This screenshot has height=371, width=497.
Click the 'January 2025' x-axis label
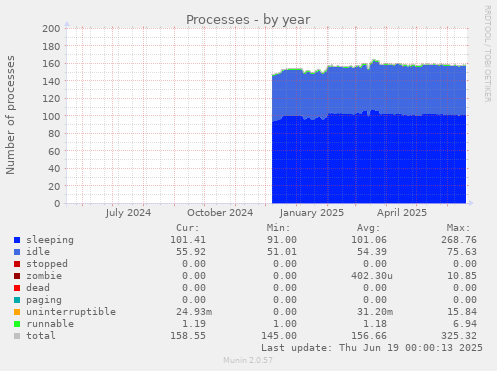point(312,213)
